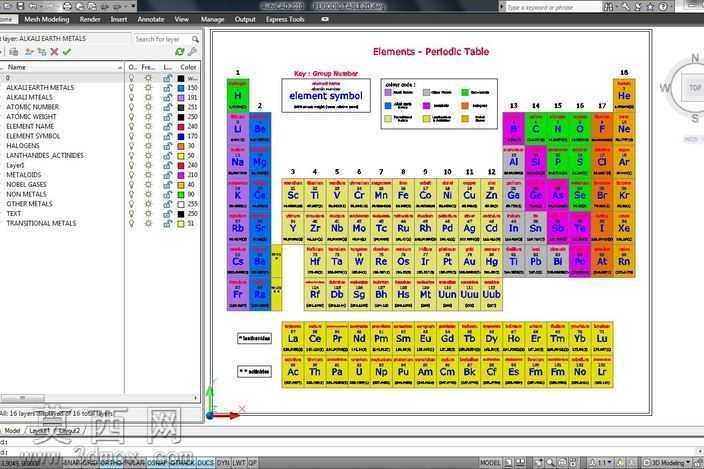Click the green checkmark set current layer icon
The image size is (704, 469).
tap(67, 52)
